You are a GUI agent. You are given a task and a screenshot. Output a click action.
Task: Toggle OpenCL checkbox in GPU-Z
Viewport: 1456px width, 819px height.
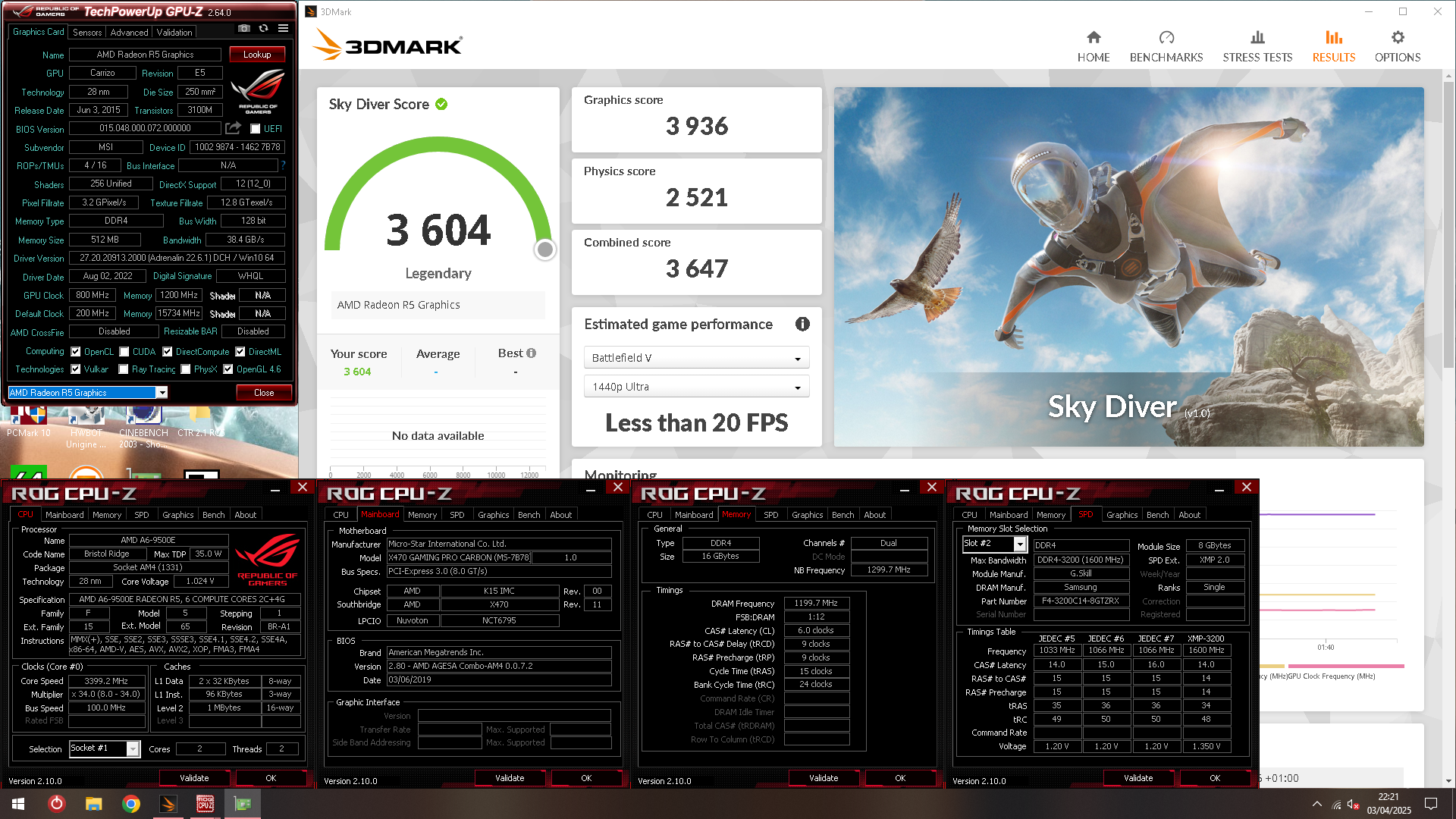(76, 352)
